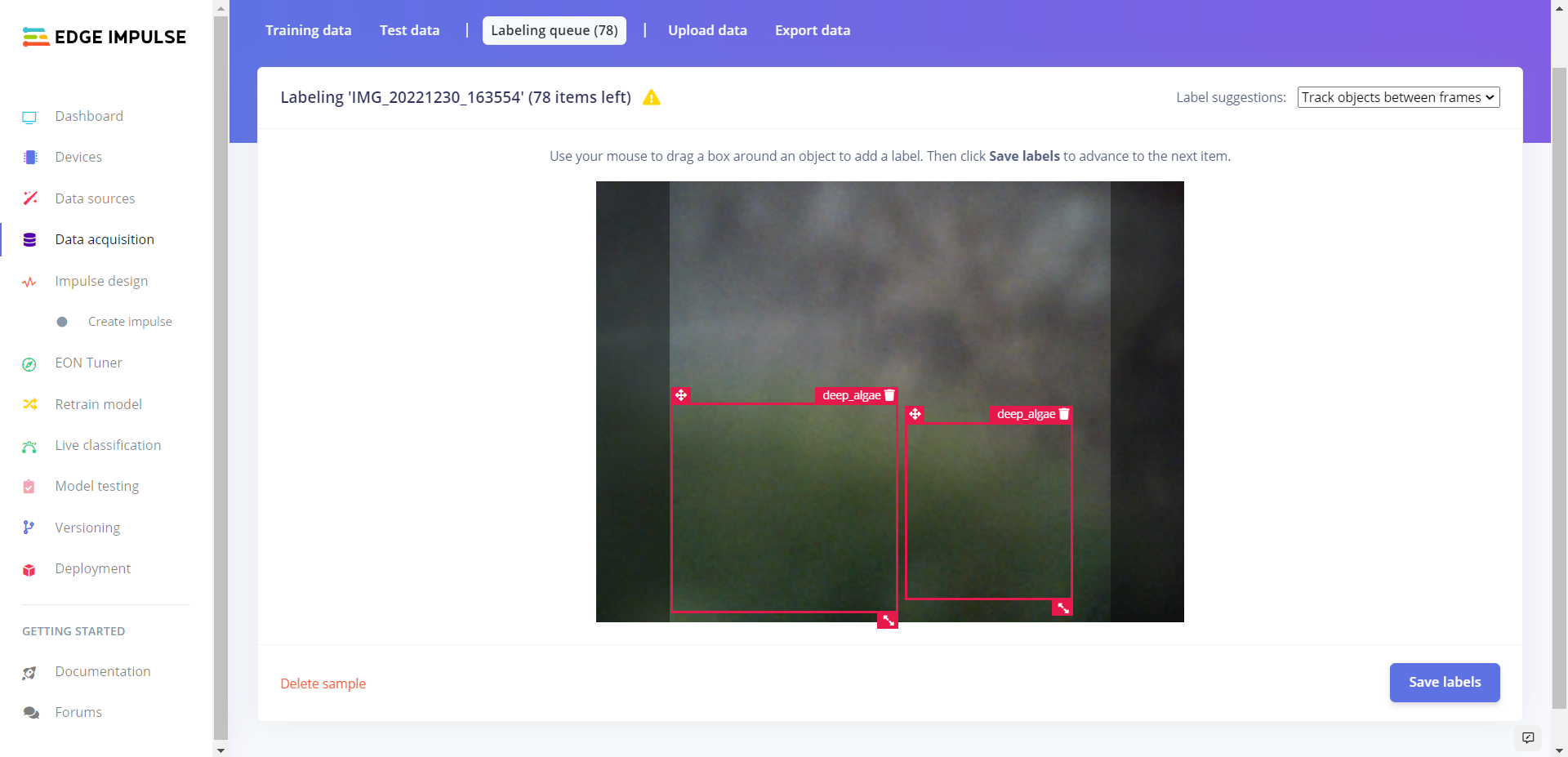Click the Devices chip icon
This screenshot has width=1568, height=757.
(x=29, y=158)
